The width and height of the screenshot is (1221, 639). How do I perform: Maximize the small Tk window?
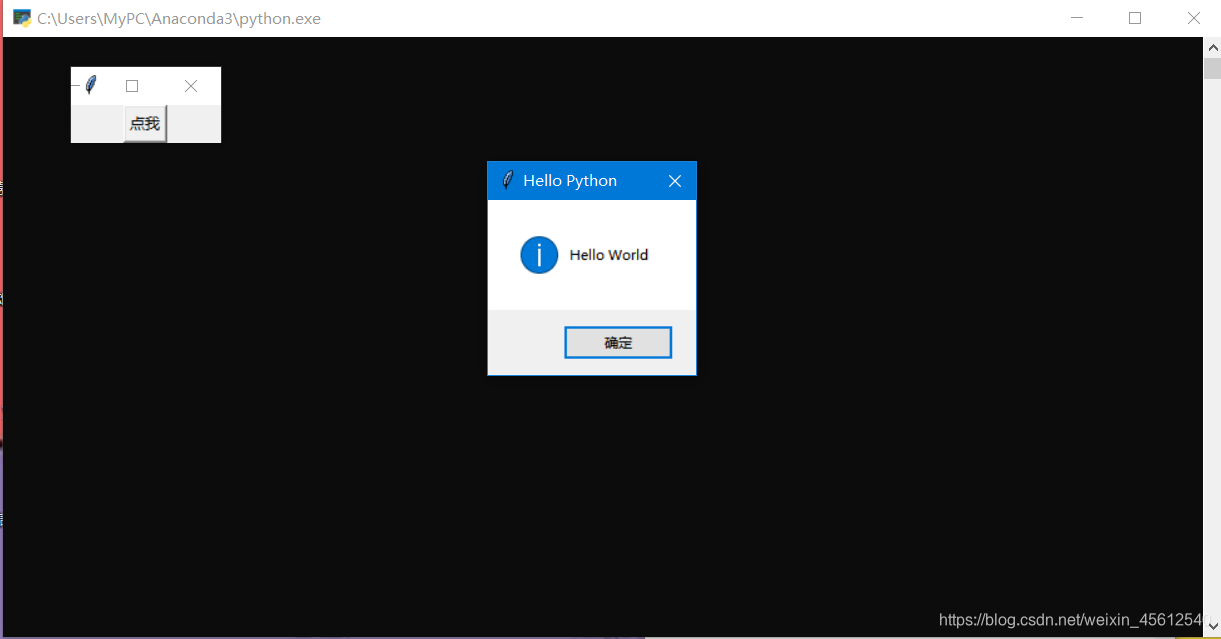131,86
